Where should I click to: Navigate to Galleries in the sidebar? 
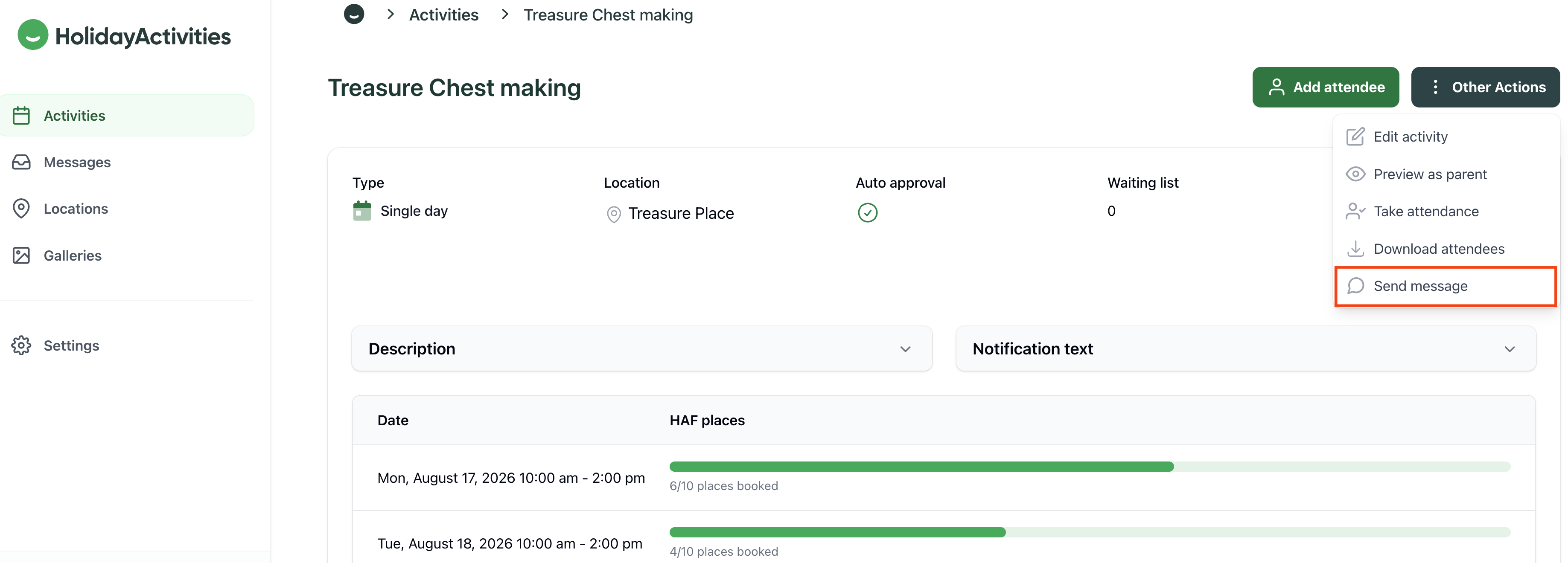127,255
